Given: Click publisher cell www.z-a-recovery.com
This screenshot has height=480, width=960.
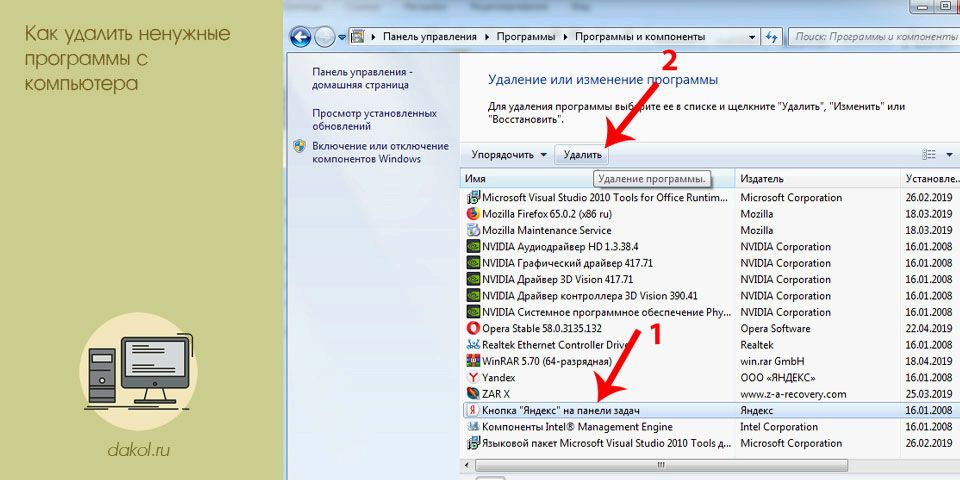Looking at the screenshot, I should point(793,394).
